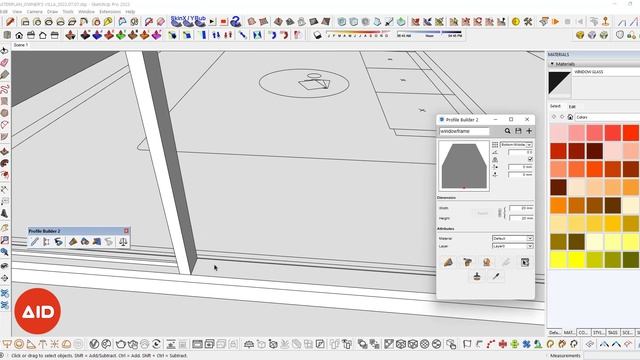Click the shadow time slider in top toolbar
640x360 pixels.
[429, 34]
